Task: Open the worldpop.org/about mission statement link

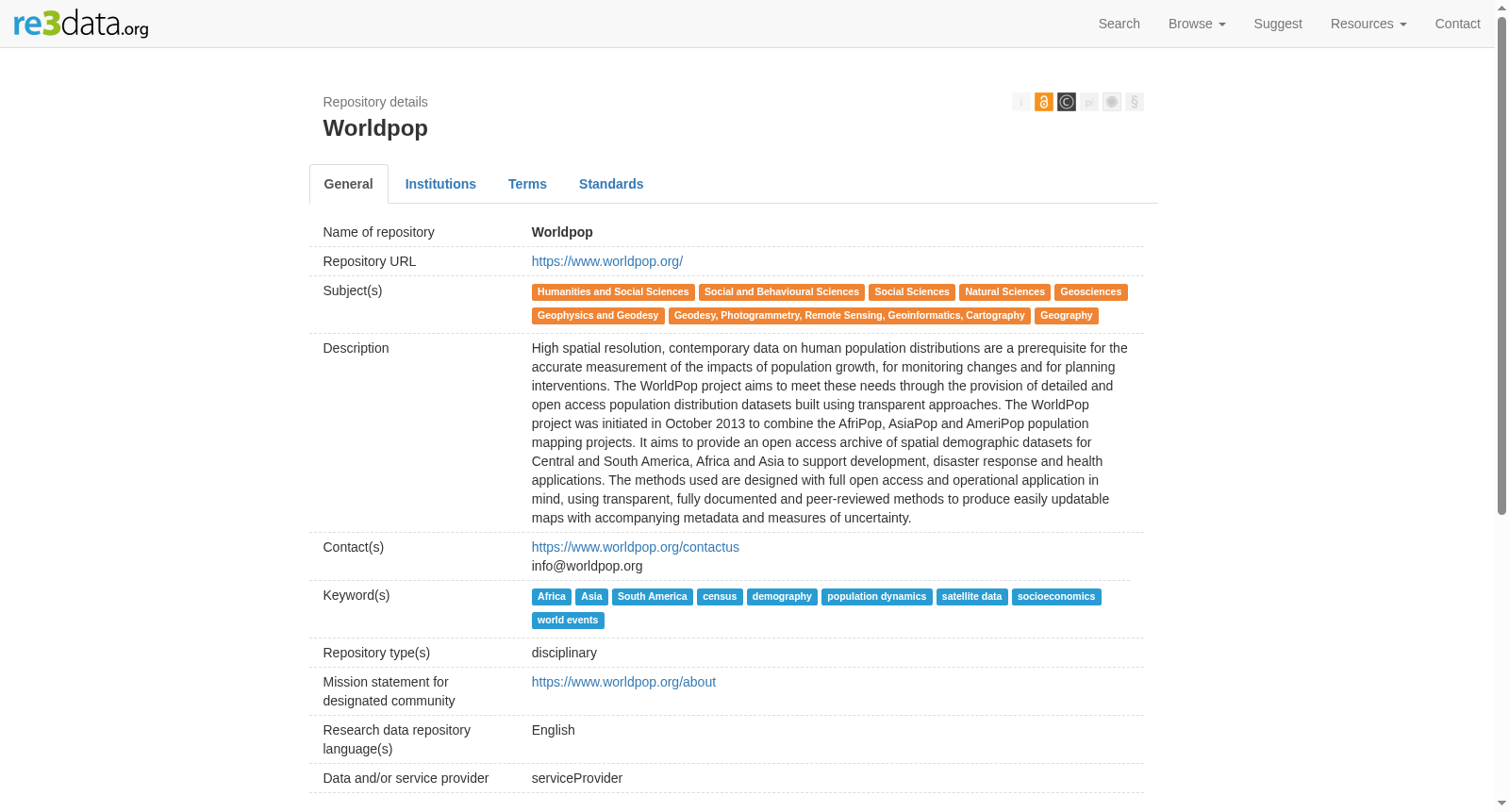Action: pos(623,682)
